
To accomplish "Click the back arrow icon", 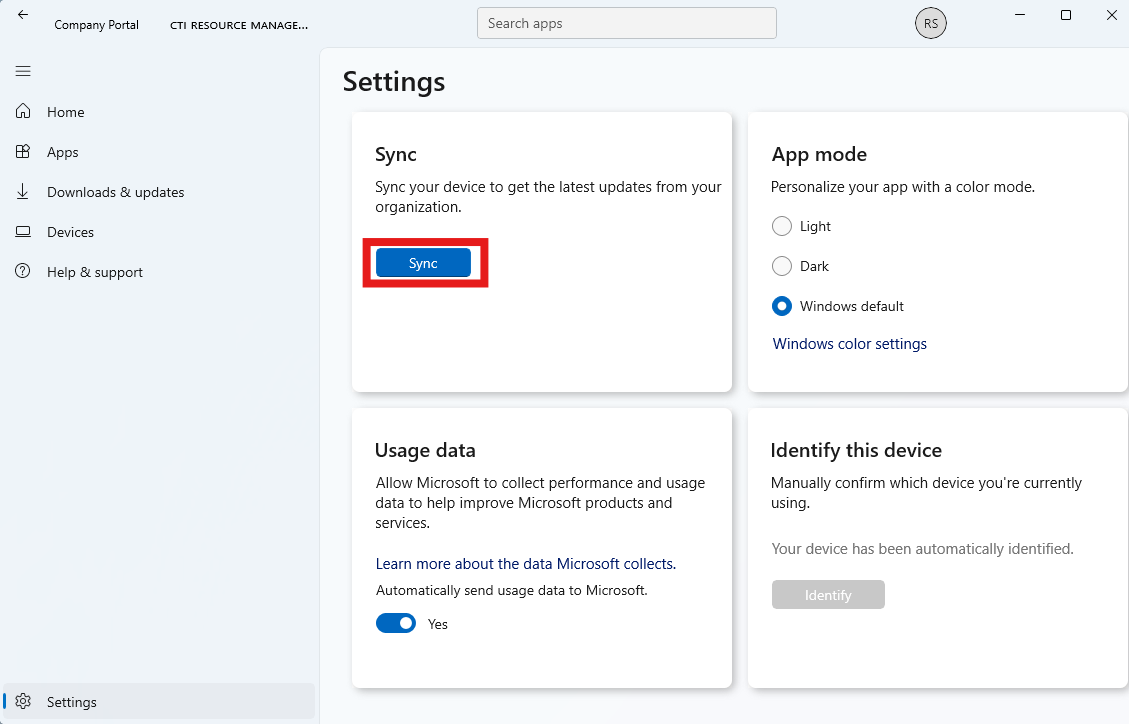I will [23, 15].
